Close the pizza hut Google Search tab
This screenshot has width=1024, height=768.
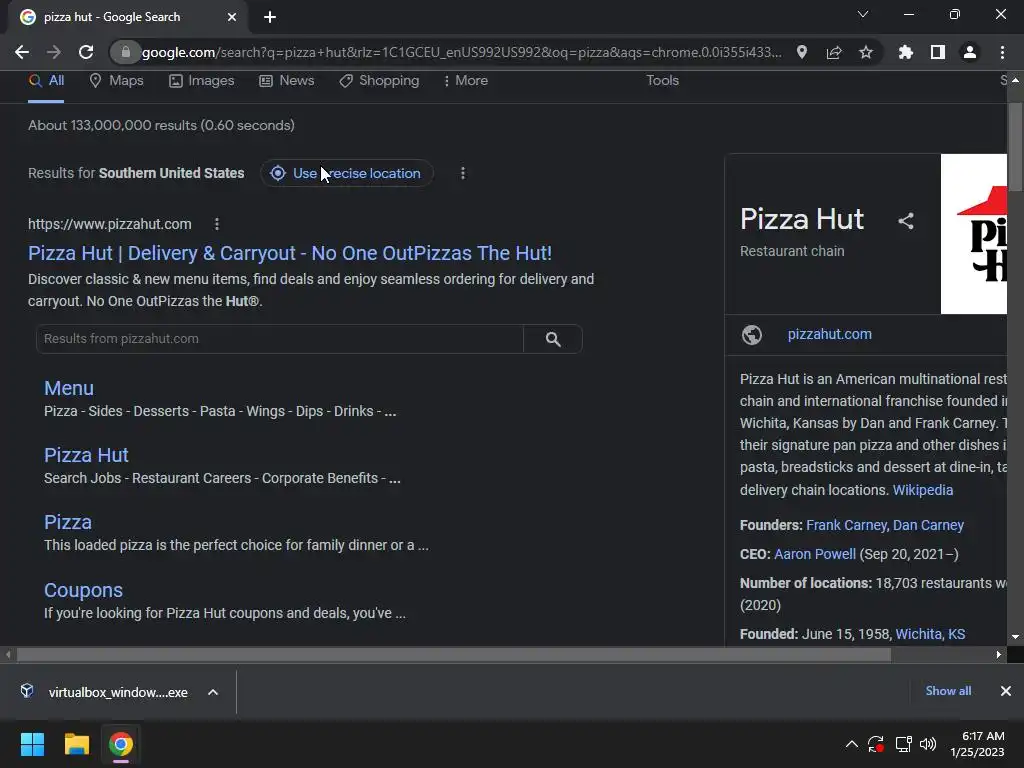232,17
